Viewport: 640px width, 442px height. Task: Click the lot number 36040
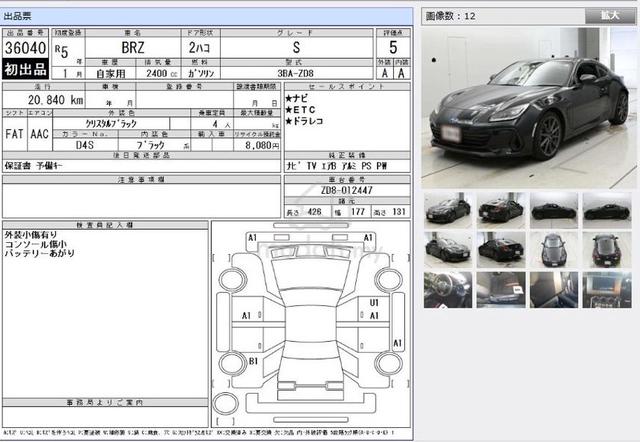[x=25, y=48]
